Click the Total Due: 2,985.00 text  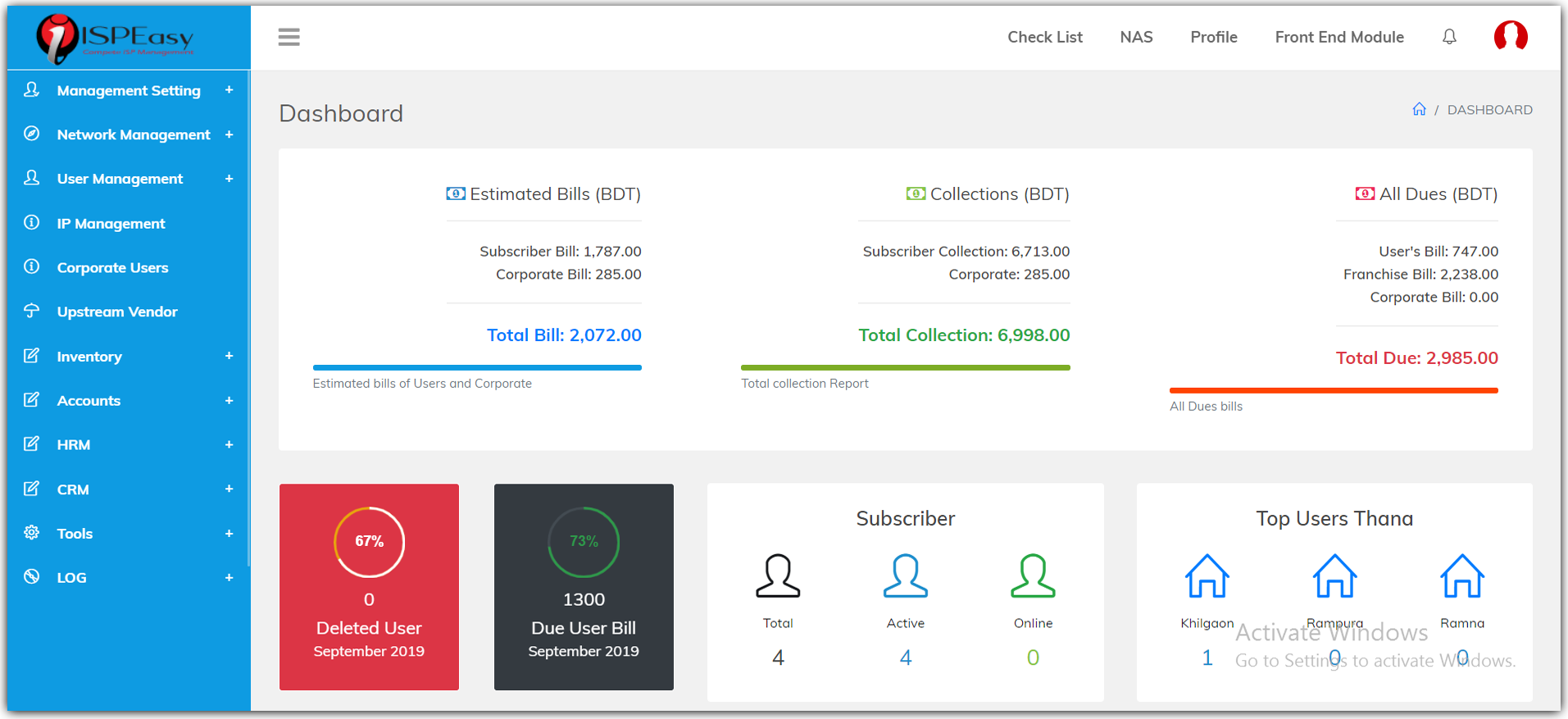point(1416,357)
